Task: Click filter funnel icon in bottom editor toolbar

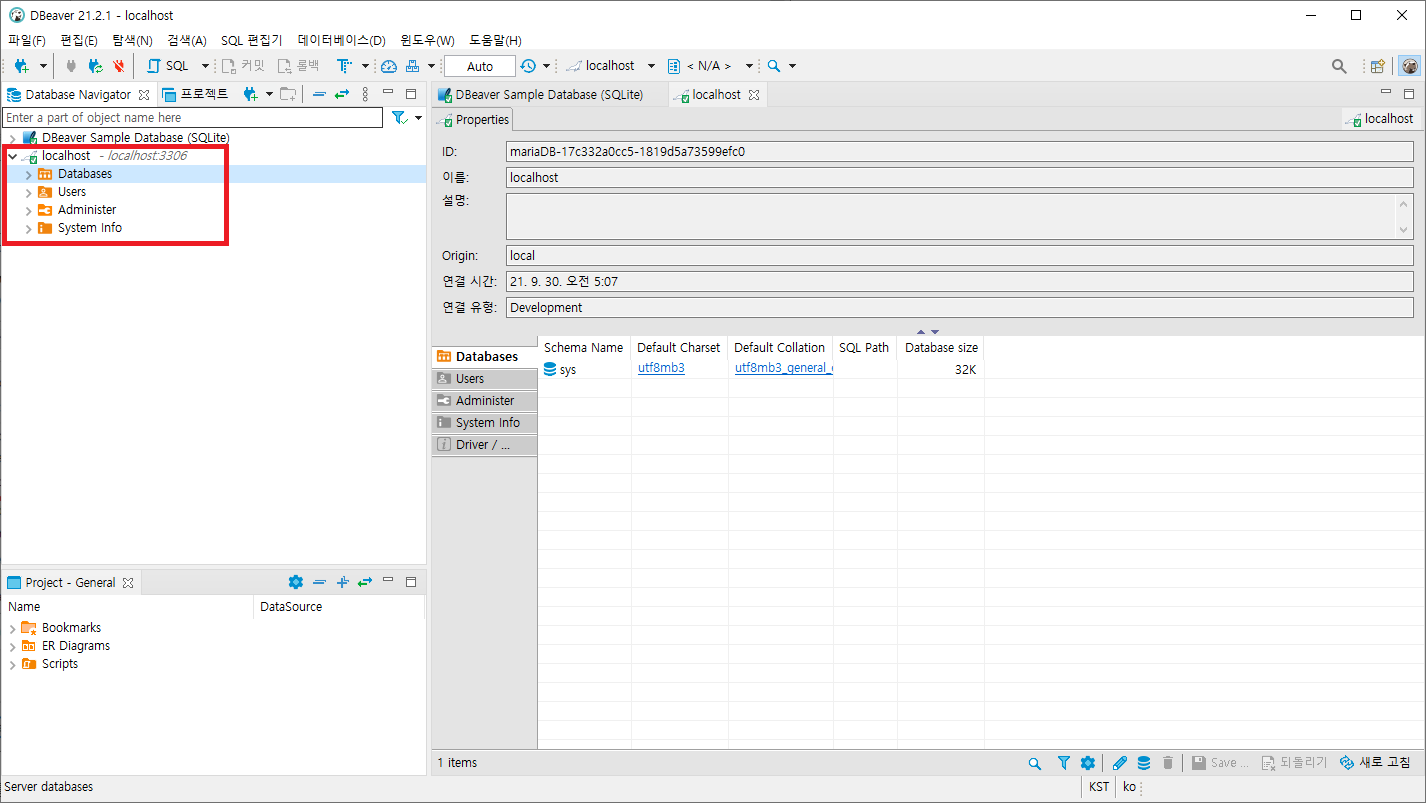Action: click(x=1064, y=763)
